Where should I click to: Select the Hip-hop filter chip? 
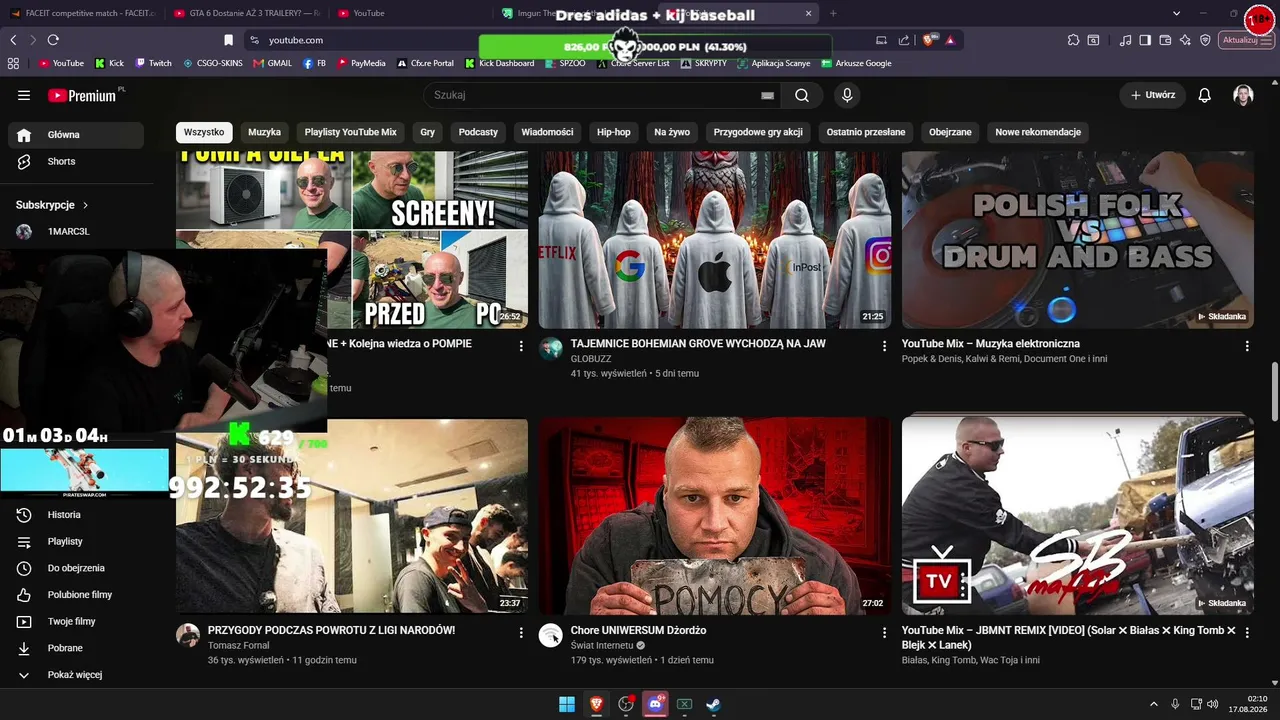tap(614, 132)
